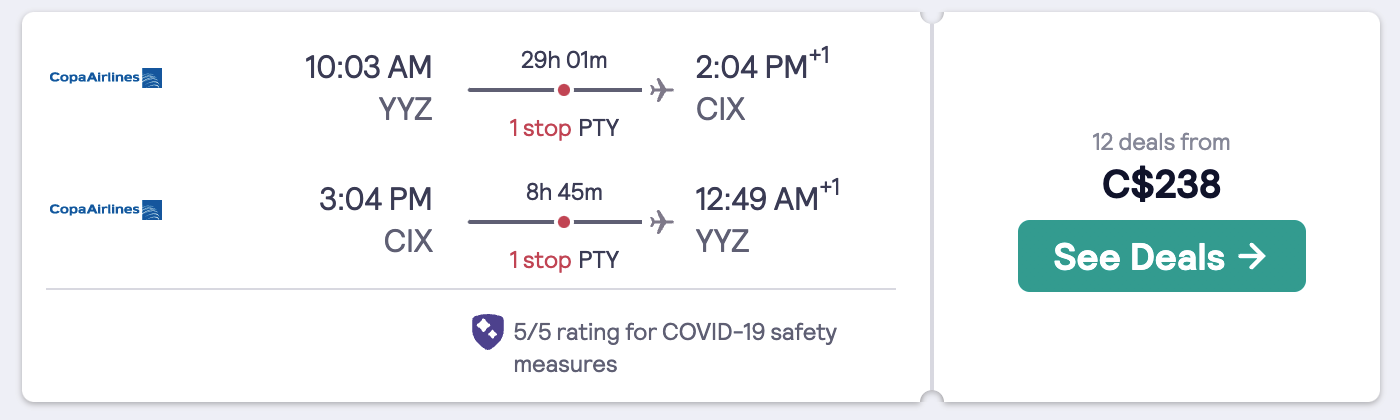
Task: Click the 12 deals from text
Action: [x=1162, y=142]
